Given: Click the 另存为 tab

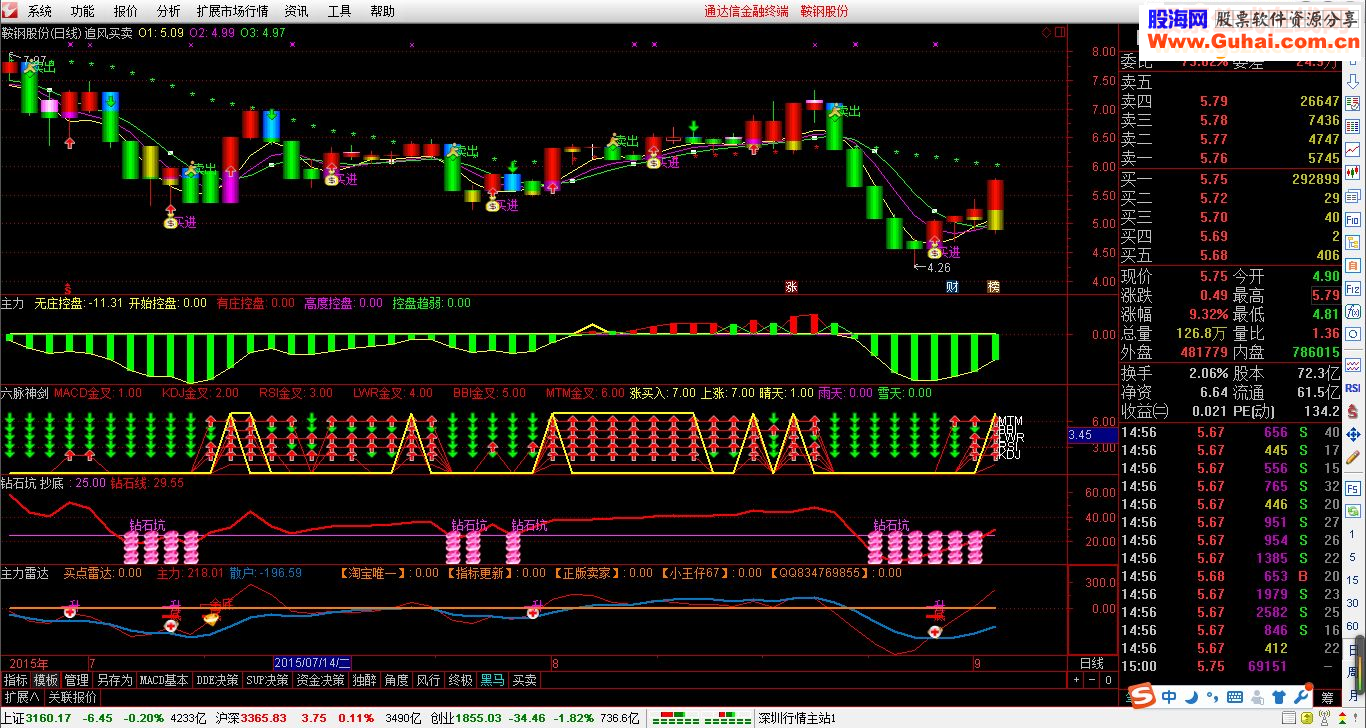Looking at the screenshot, I should pos(114,680).
